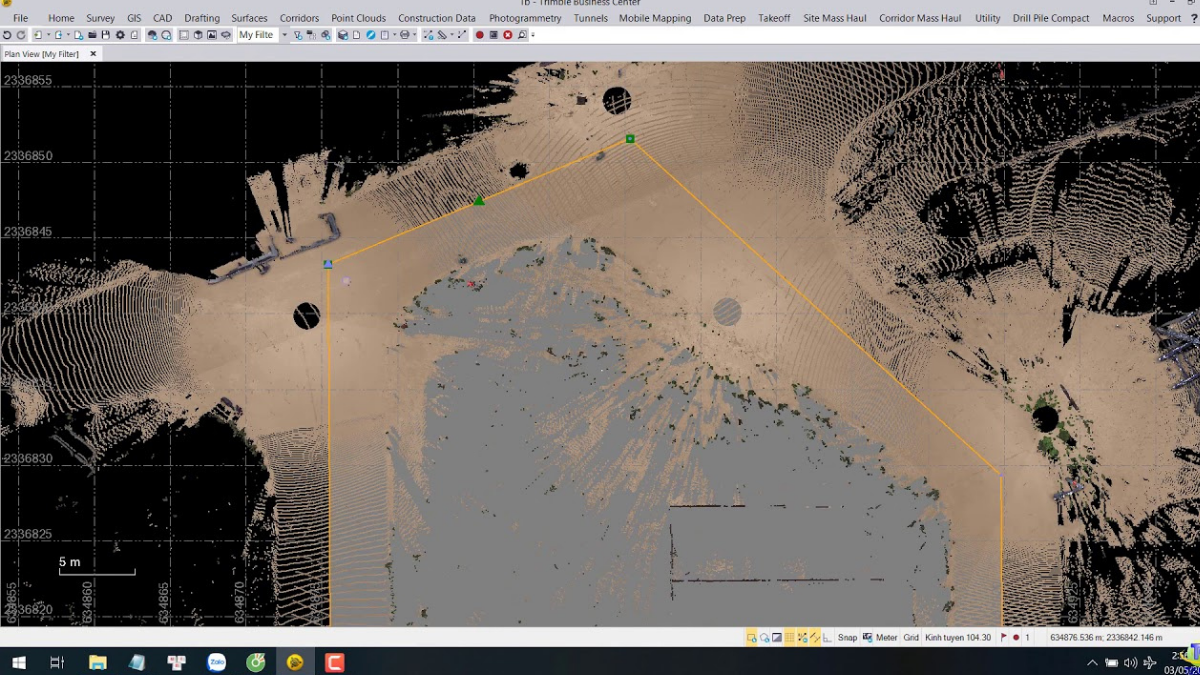The height and width of the screenshot is (675, 1200).
Task: Toggle the line snap highlighted status icon
Action: (x=815, y=637)
